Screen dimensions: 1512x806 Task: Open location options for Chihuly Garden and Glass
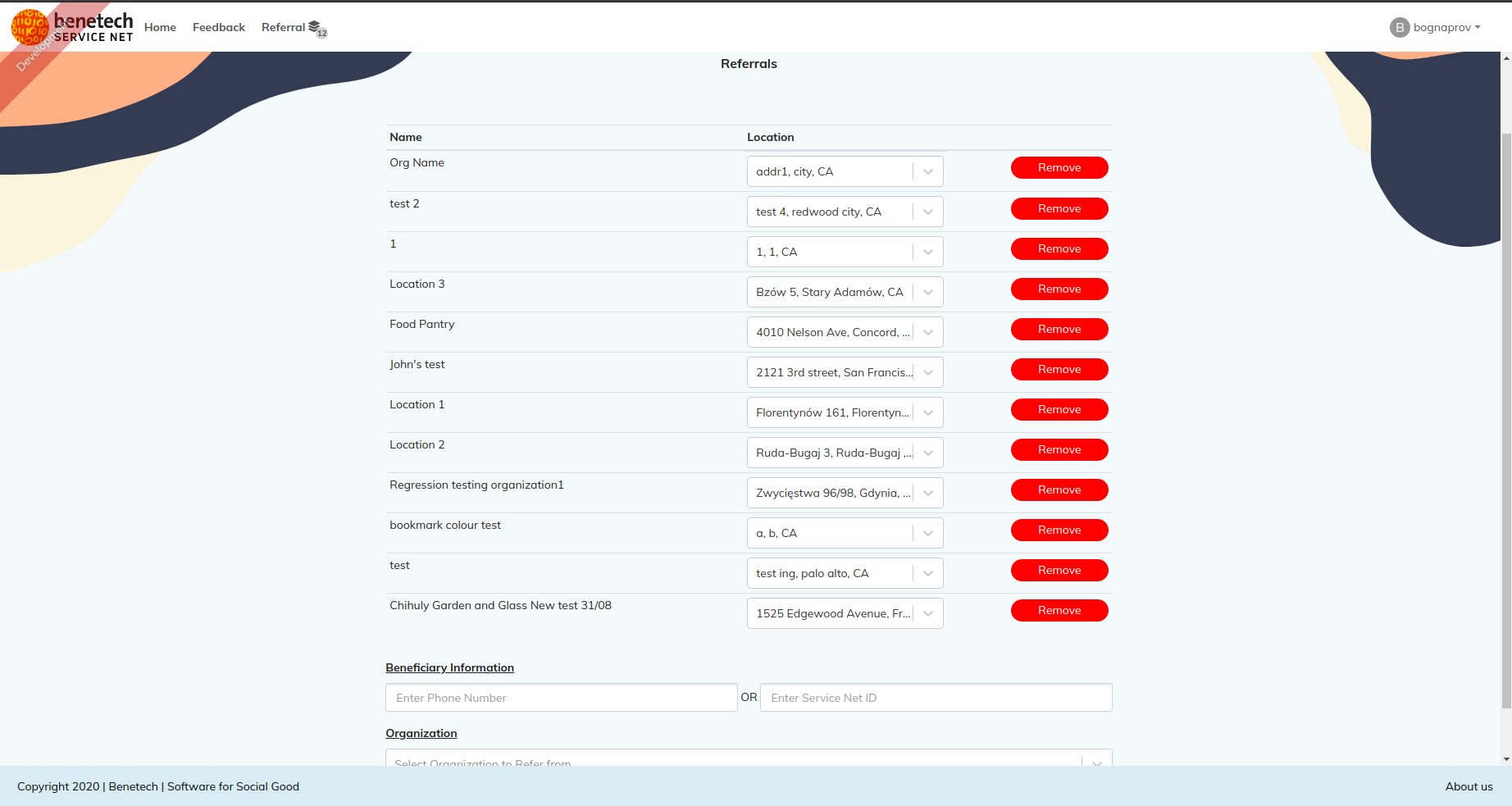point(927,612)
